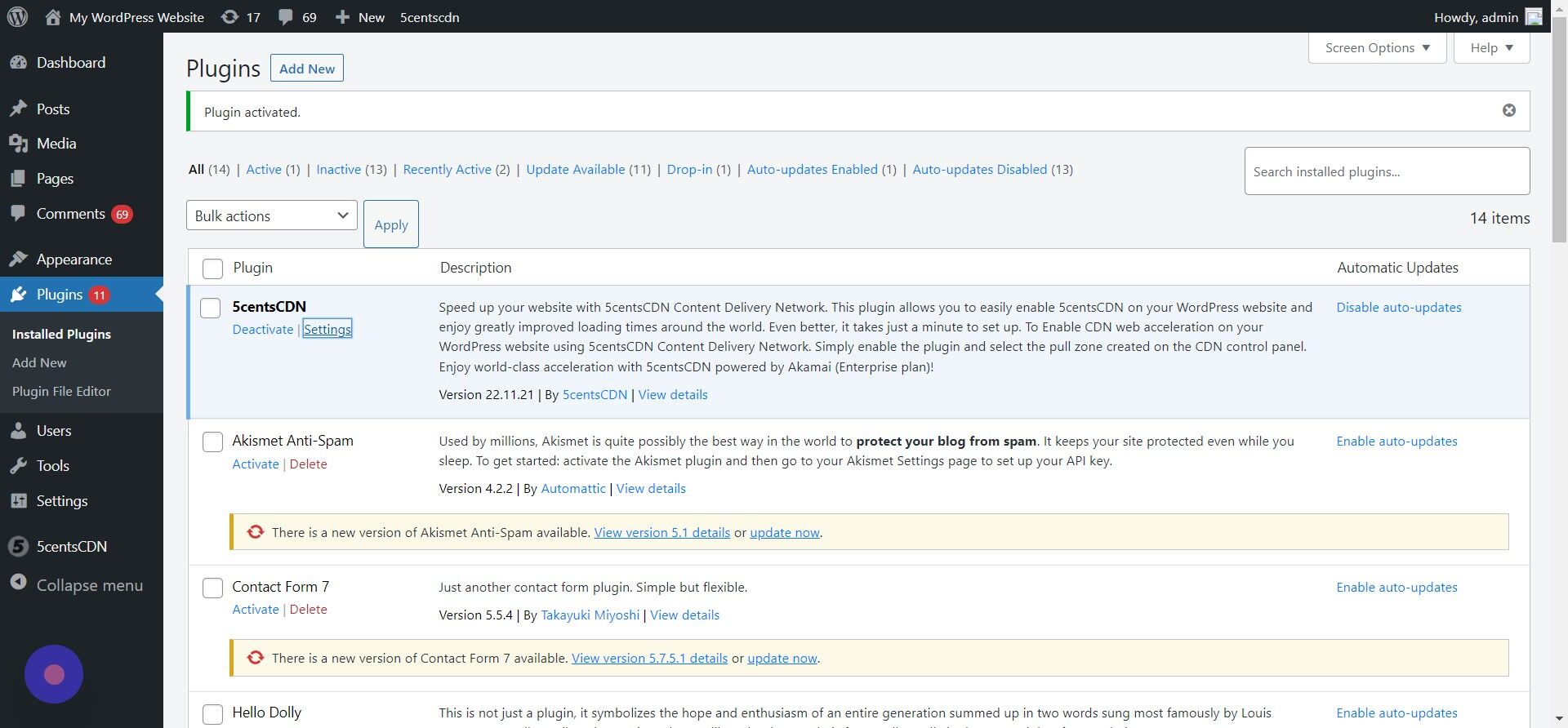Click the plus icon for New content
Screen dimensions: 1568x728
click(x=342, y=17)
